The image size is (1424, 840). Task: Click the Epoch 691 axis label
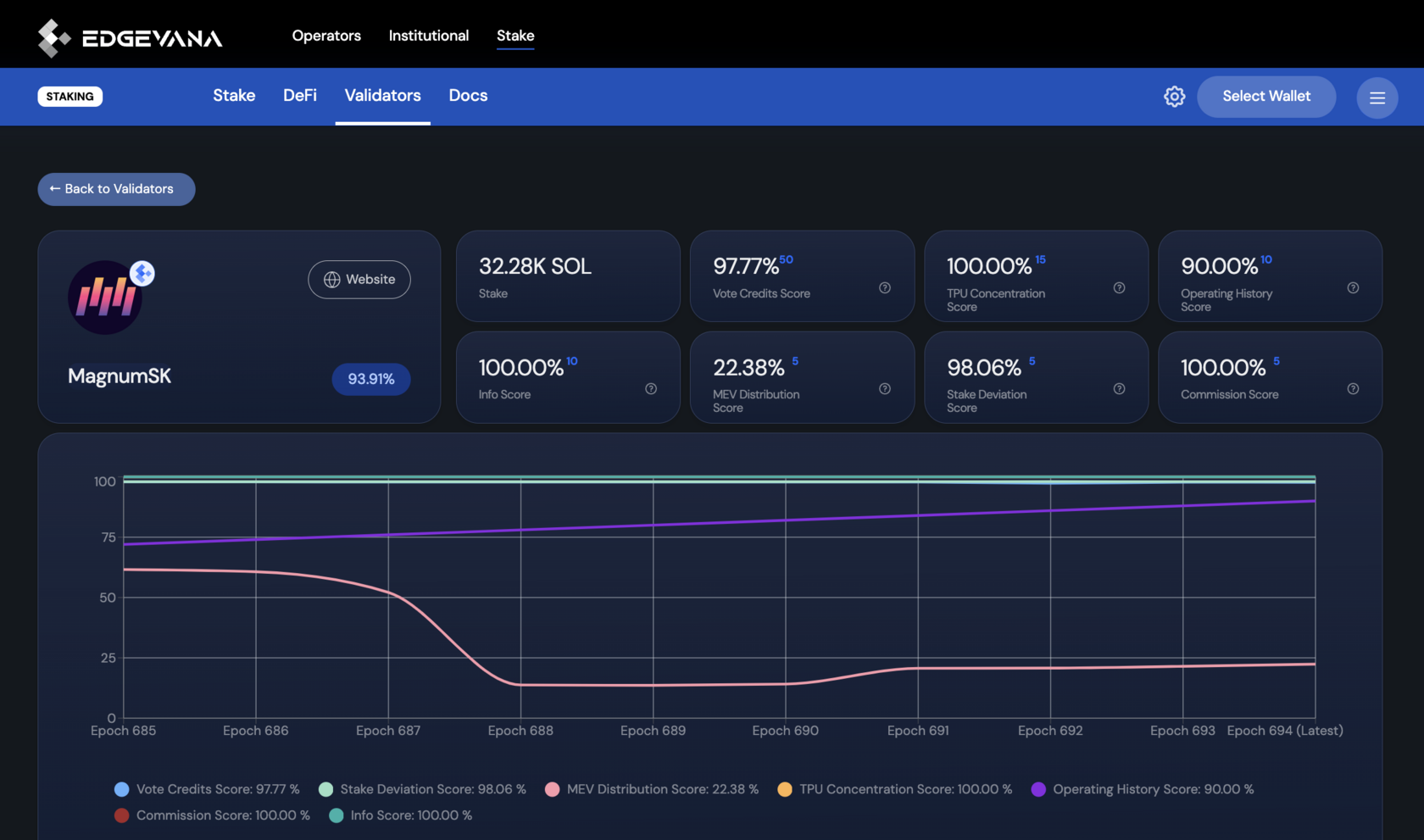[x=918, y=731]
